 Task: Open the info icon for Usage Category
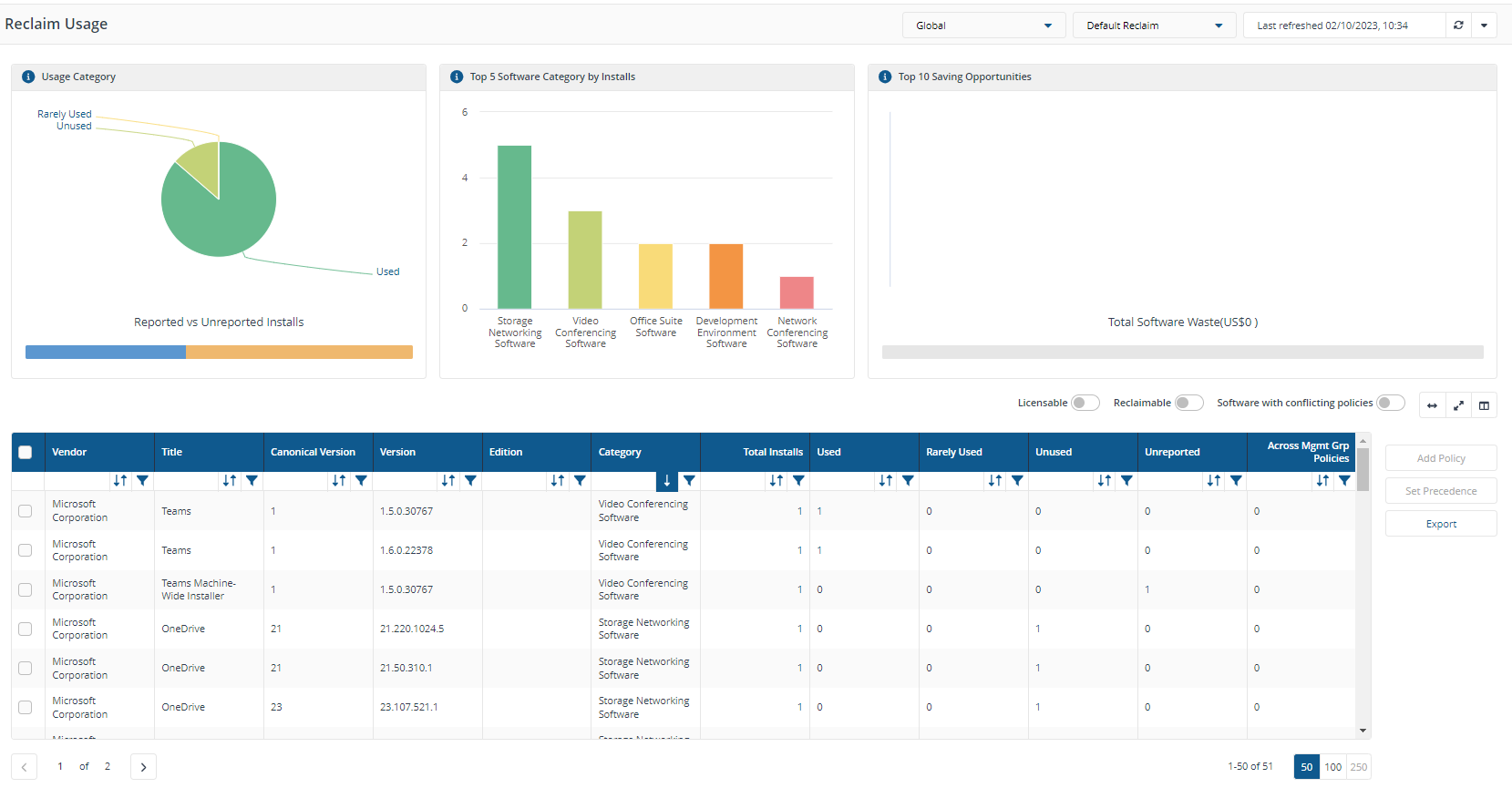28,77
